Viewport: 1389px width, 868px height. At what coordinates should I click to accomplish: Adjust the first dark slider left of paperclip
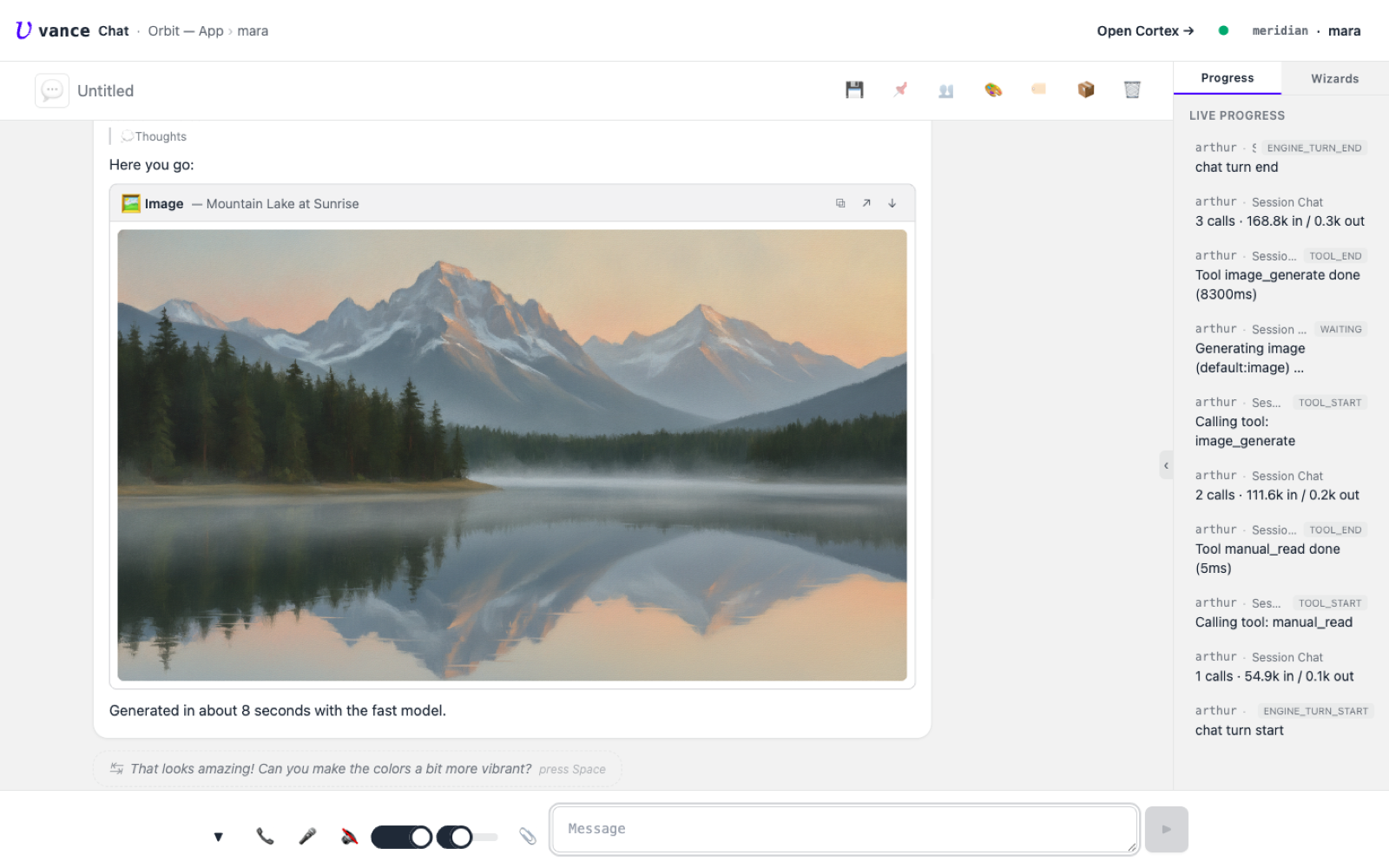click(x=401, y=837)
